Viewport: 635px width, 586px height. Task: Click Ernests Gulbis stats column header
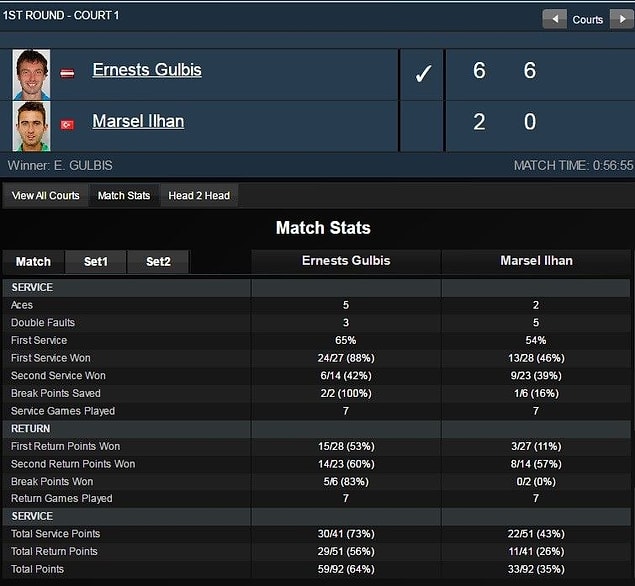coord(346,261)
